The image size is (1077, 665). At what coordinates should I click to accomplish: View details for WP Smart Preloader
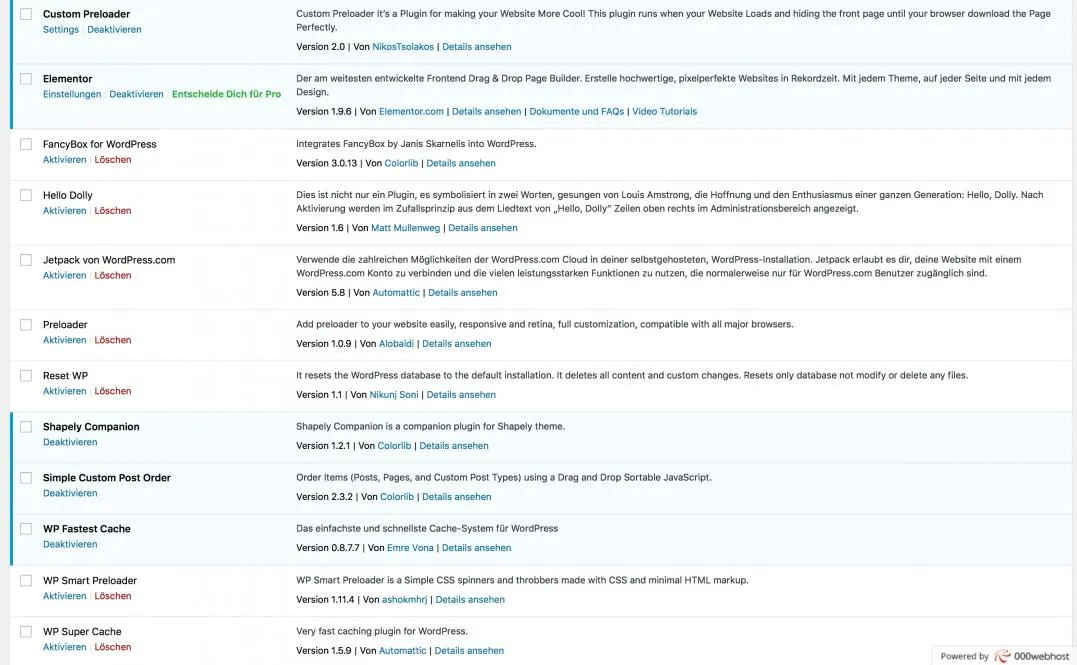[470, 599]
